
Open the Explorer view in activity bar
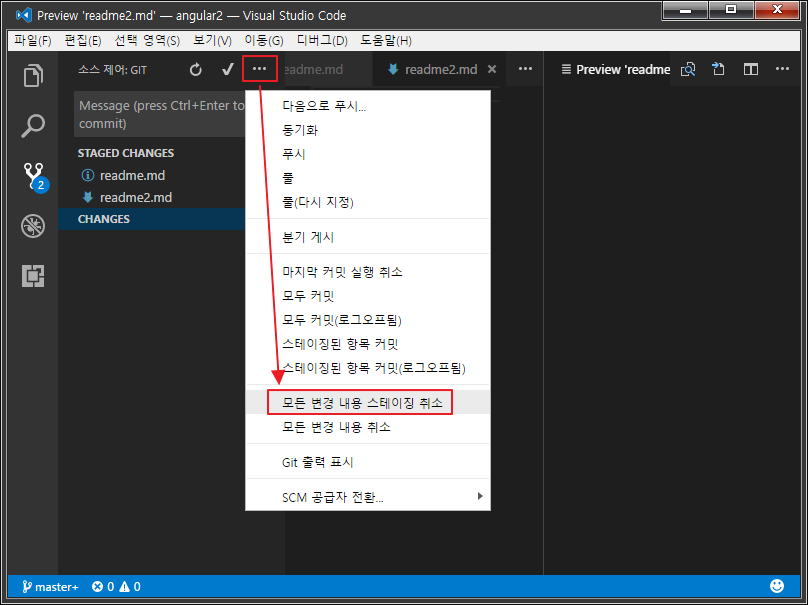point(33,76)
